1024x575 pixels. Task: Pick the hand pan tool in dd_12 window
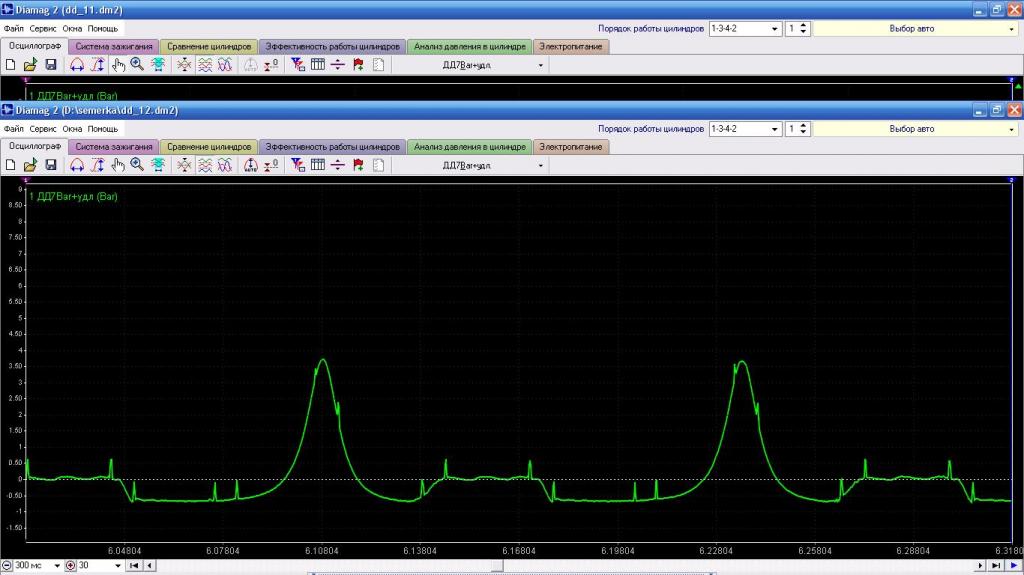[x=118, y=165]
